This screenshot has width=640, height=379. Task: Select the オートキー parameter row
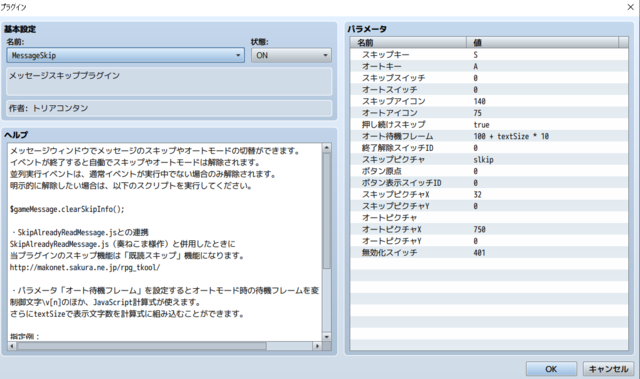click(x=489, y=66)
